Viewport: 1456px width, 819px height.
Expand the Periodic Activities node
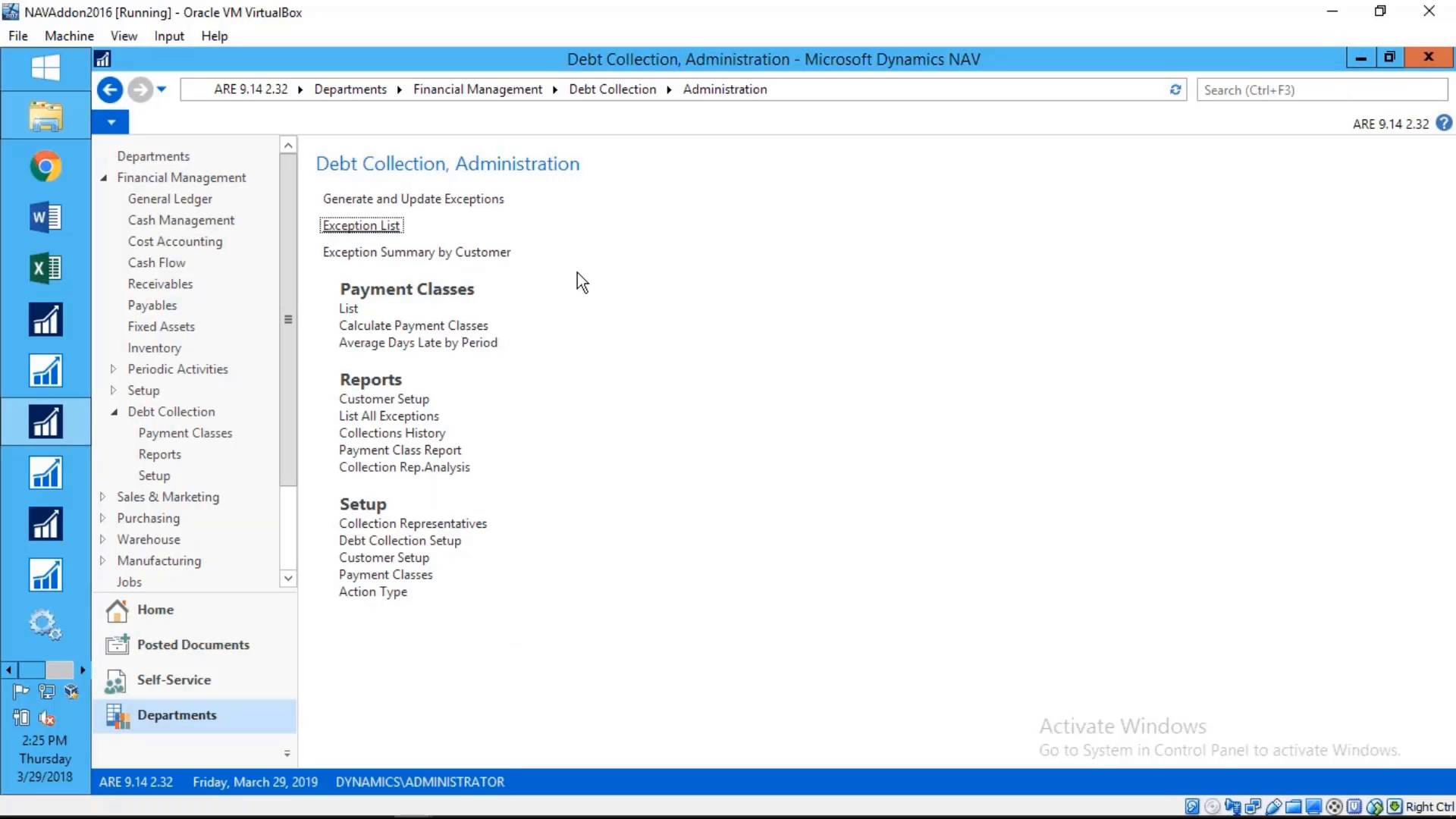coord(114,369)
